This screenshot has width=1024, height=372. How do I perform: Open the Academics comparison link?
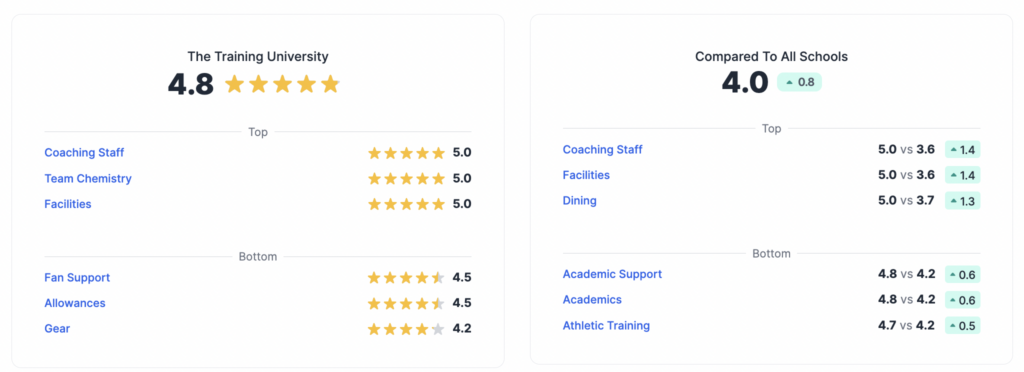pos(592,300)
